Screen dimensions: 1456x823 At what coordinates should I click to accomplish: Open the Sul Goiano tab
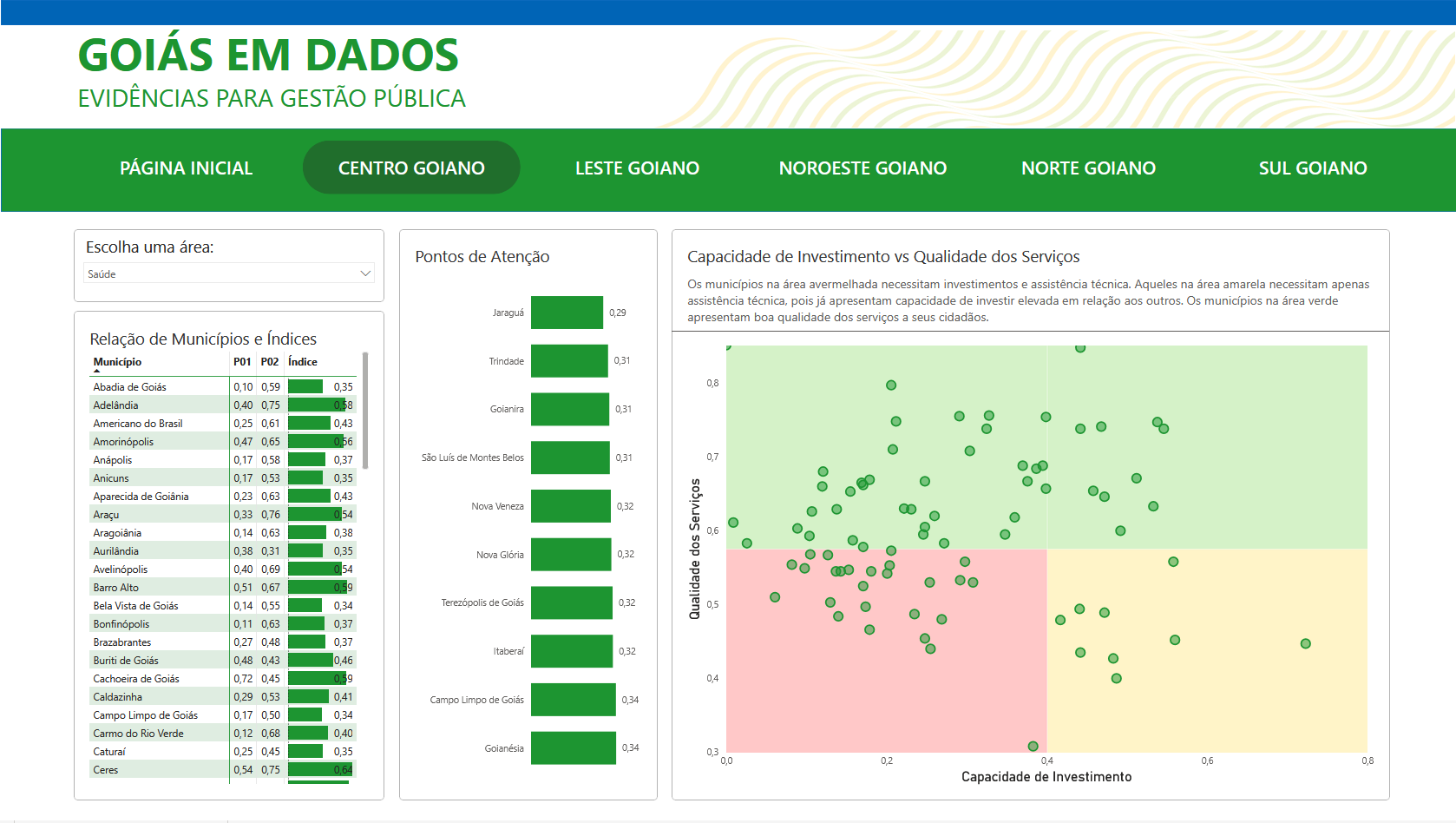point(1312,168)
